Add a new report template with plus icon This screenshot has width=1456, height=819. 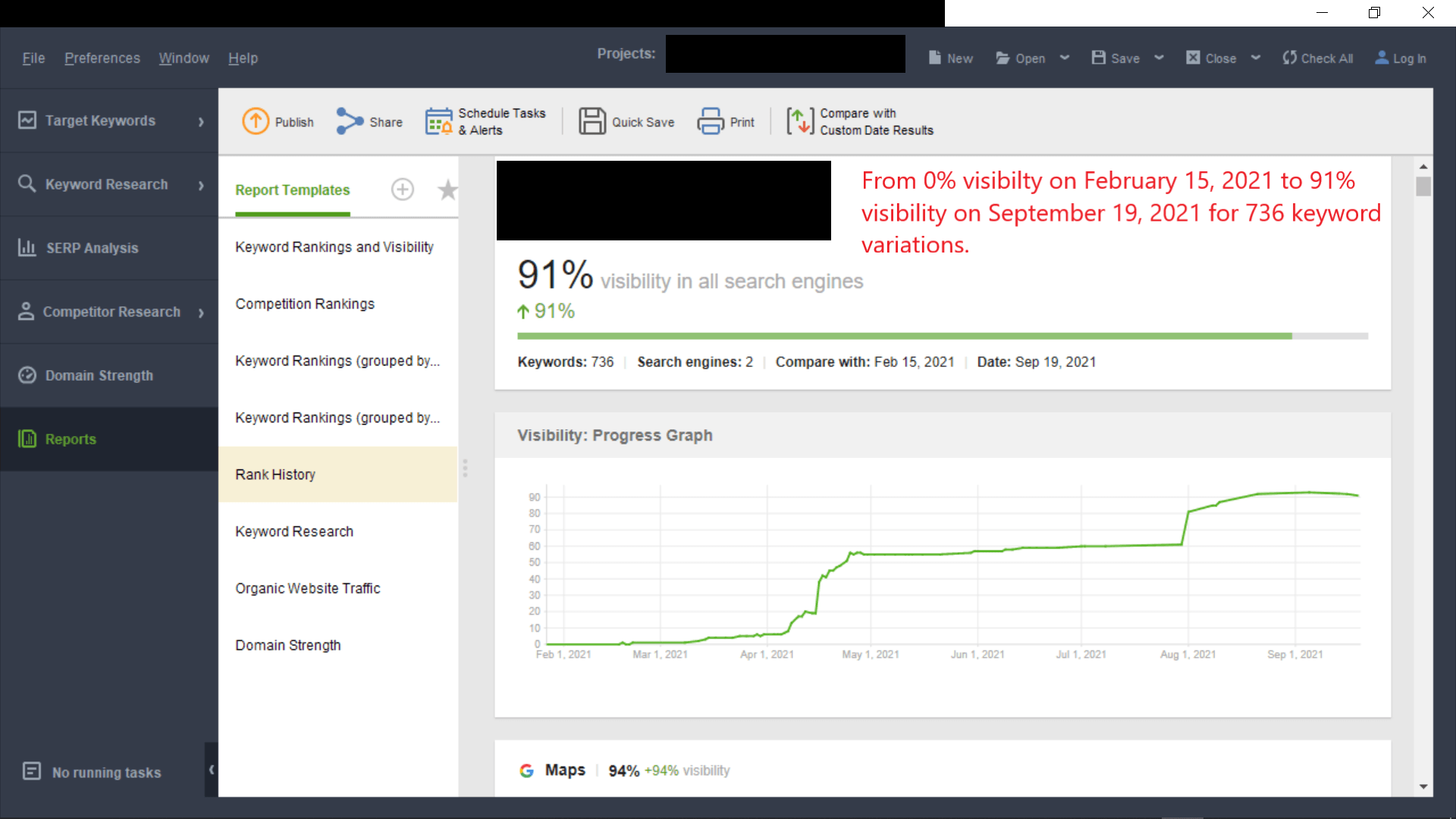(x=403, y=190)
